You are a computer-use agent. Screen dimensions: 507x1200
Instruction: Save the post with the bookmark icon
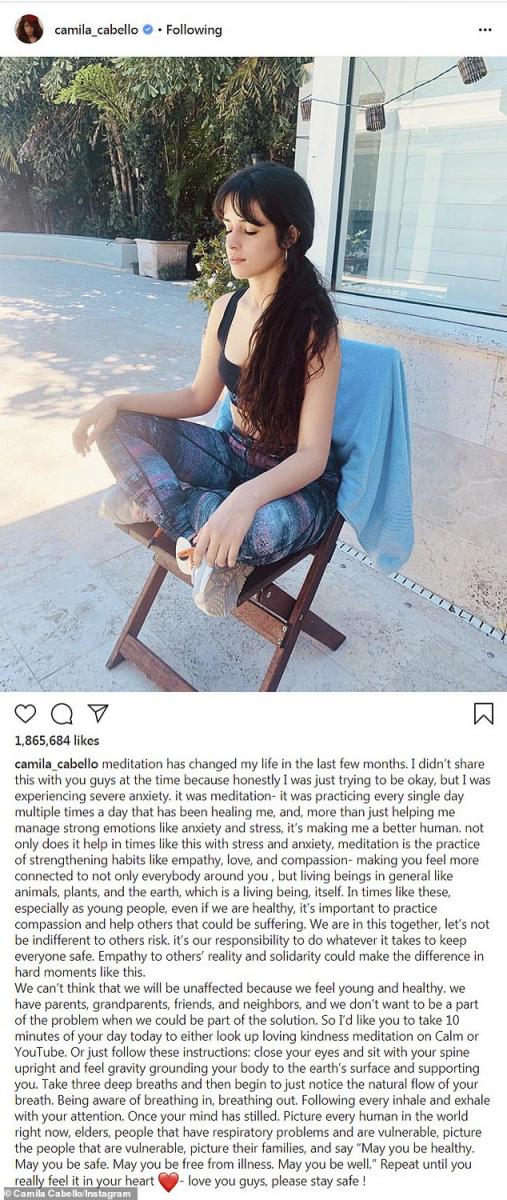483,713
